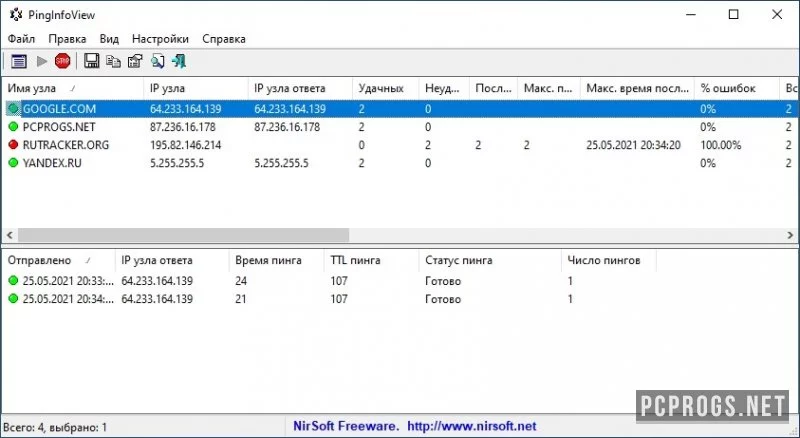Image resolution: width=800 pixels, height=438 pixels.
Task: Click the status bar text Всего: 4, выбрано: 1
Action: point(55,427)
